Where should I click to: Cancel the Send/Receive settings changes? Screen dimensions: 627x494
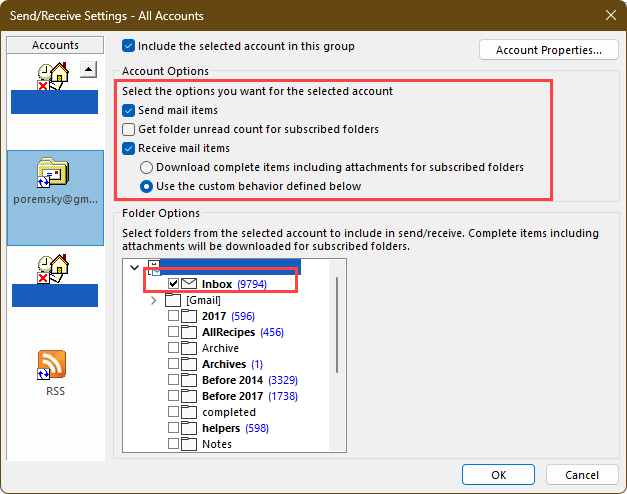pyautogui.click(x=582, y=475)
